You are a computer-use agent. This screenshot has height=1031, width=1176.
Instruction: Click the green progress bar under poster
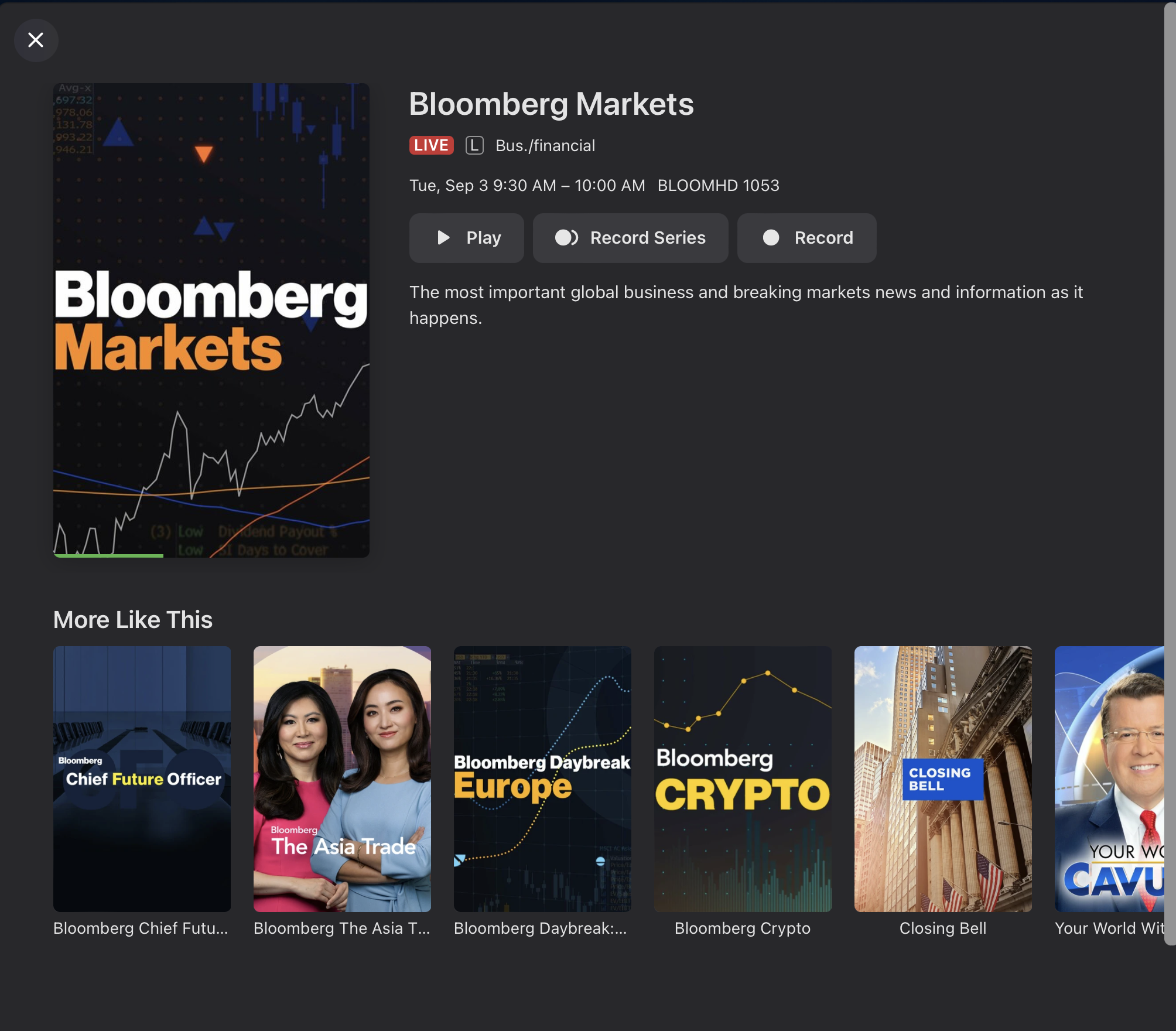[x=108, y=555]
